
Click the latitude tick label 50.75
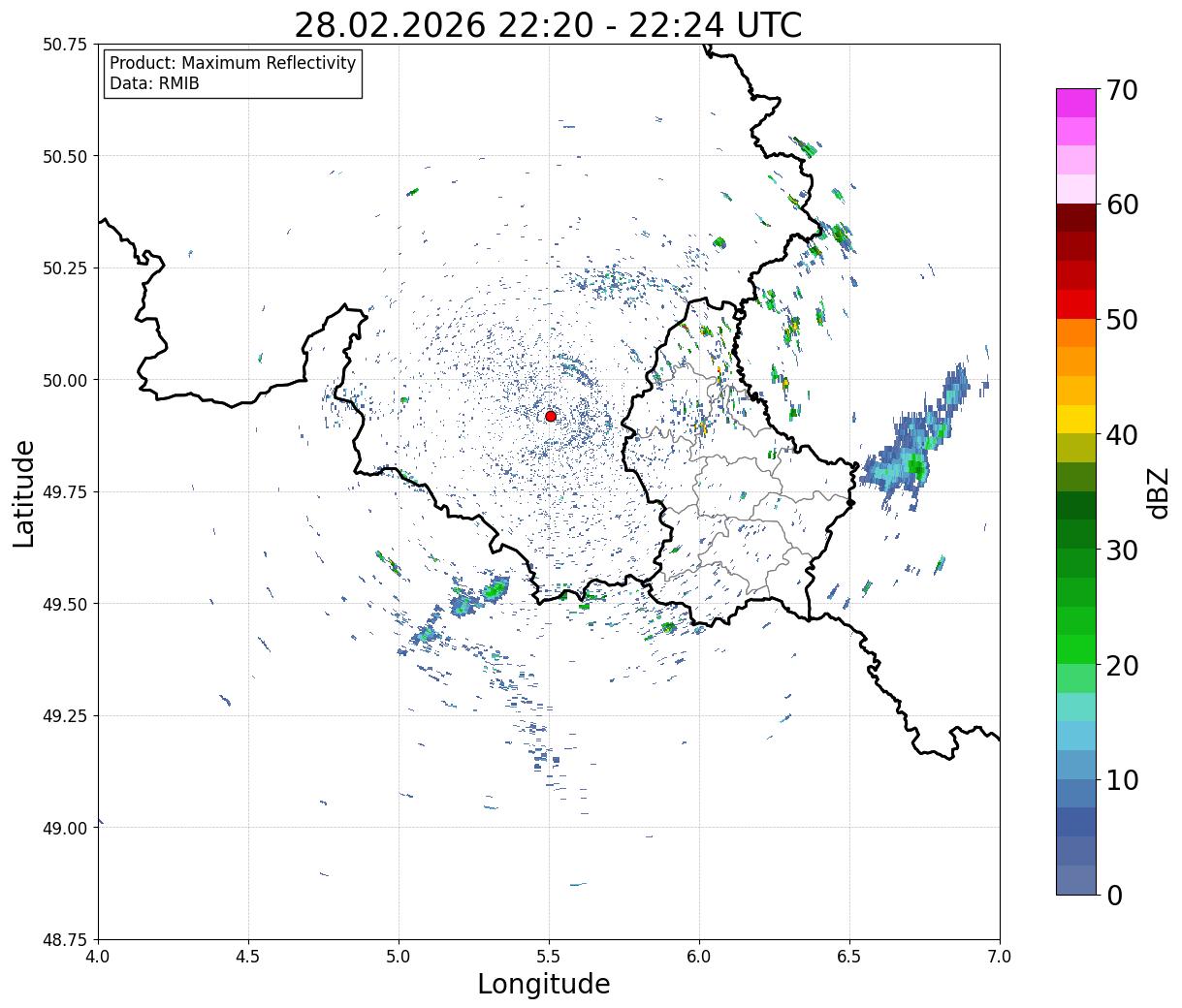coord(65,45)
